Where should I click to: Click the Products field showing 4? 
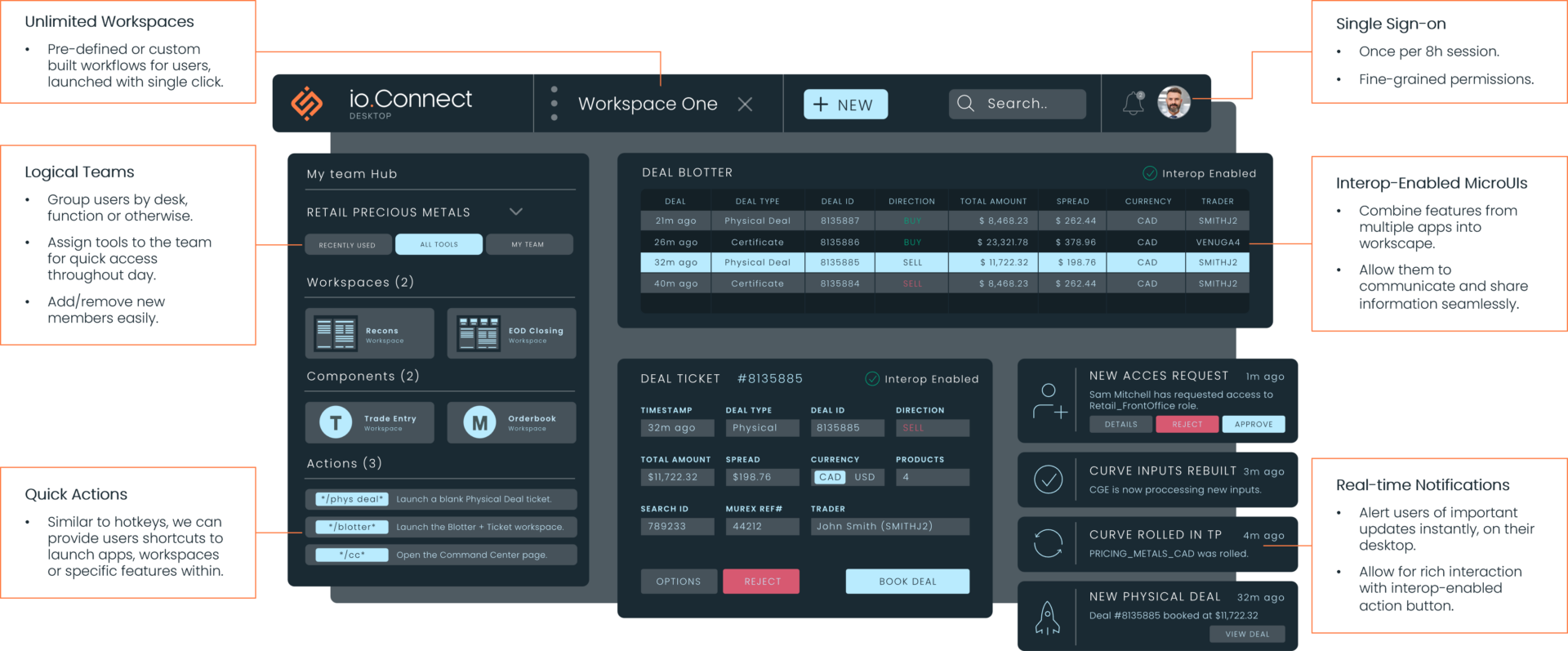coord(932,477)
